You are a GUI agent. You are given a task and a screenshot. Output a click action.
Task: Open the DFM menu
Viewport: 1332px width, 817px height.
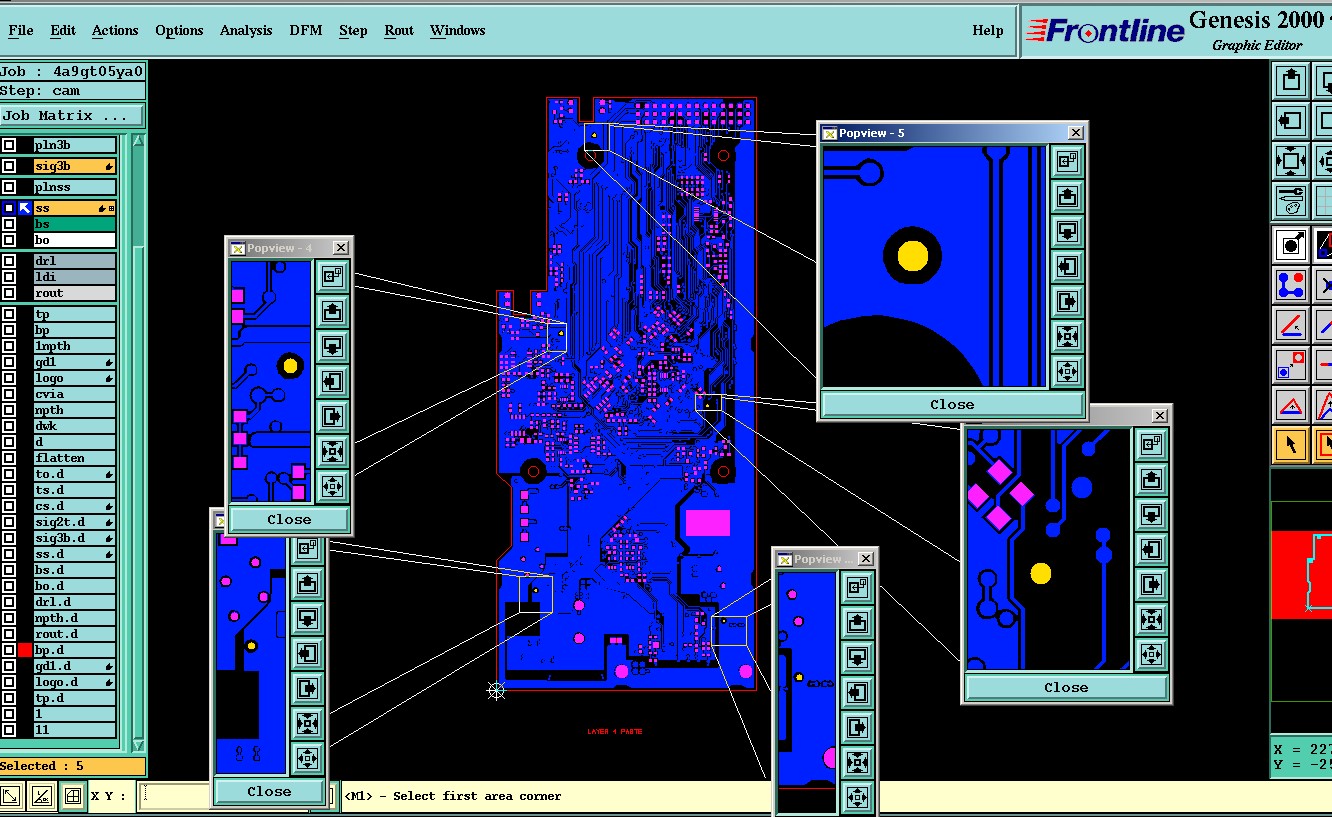(306, 30)
